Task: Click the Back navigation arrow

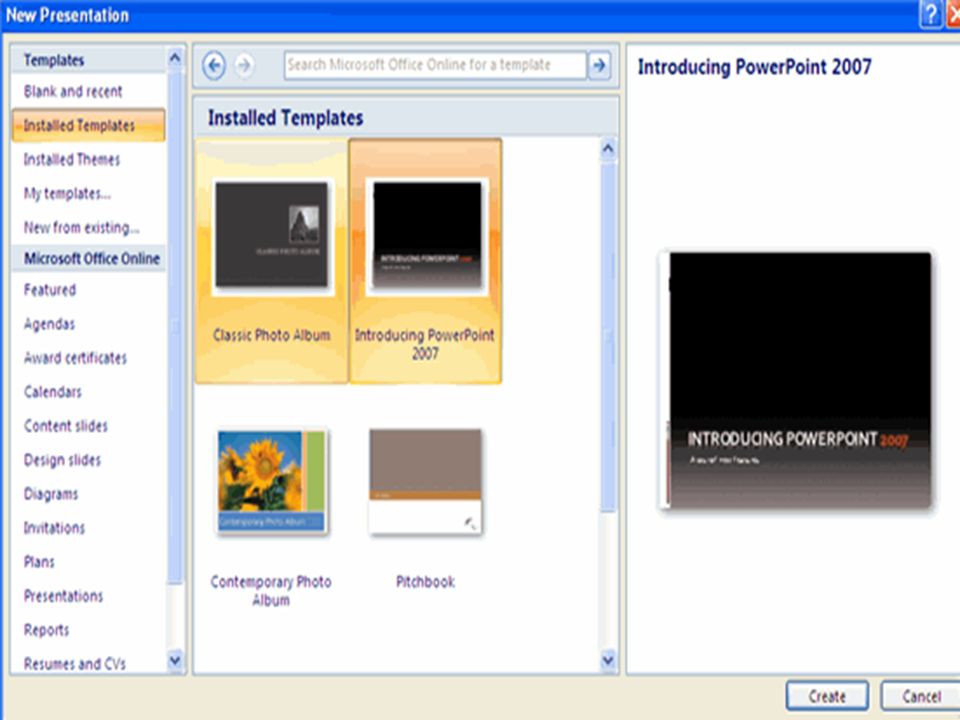Action: [214, 65]
